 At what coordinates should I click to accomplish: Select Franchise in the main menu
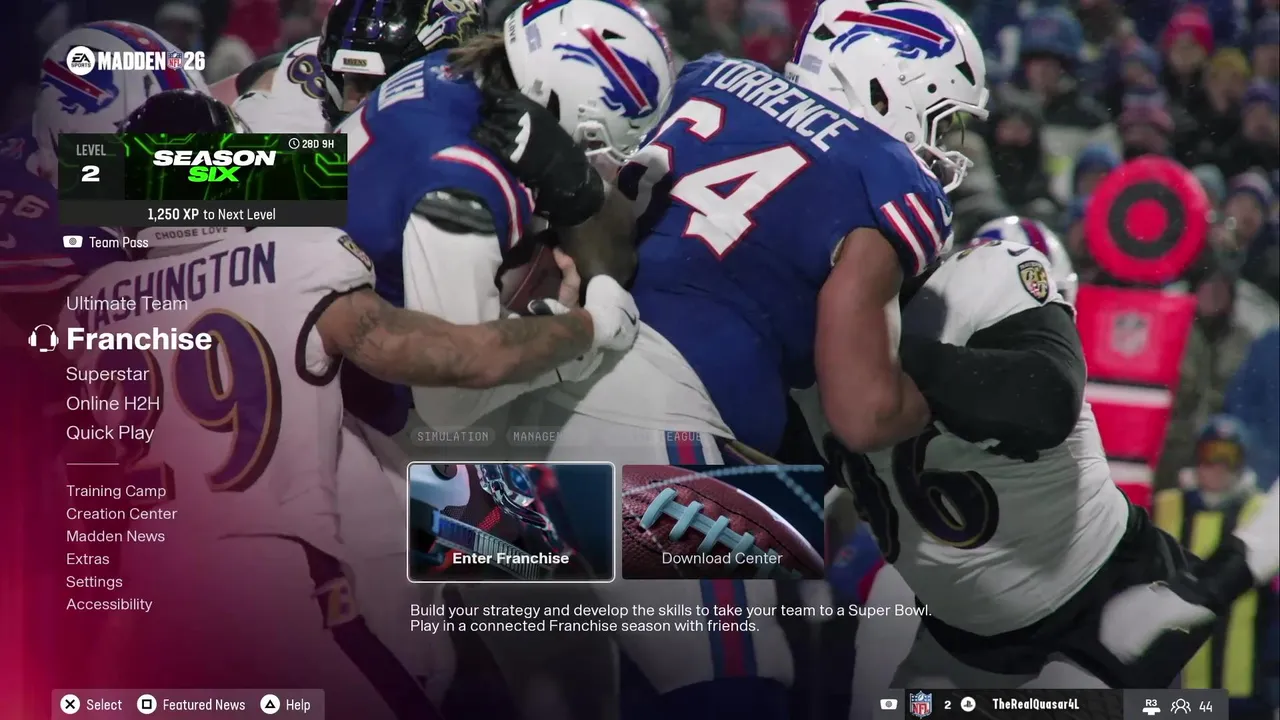139,339
